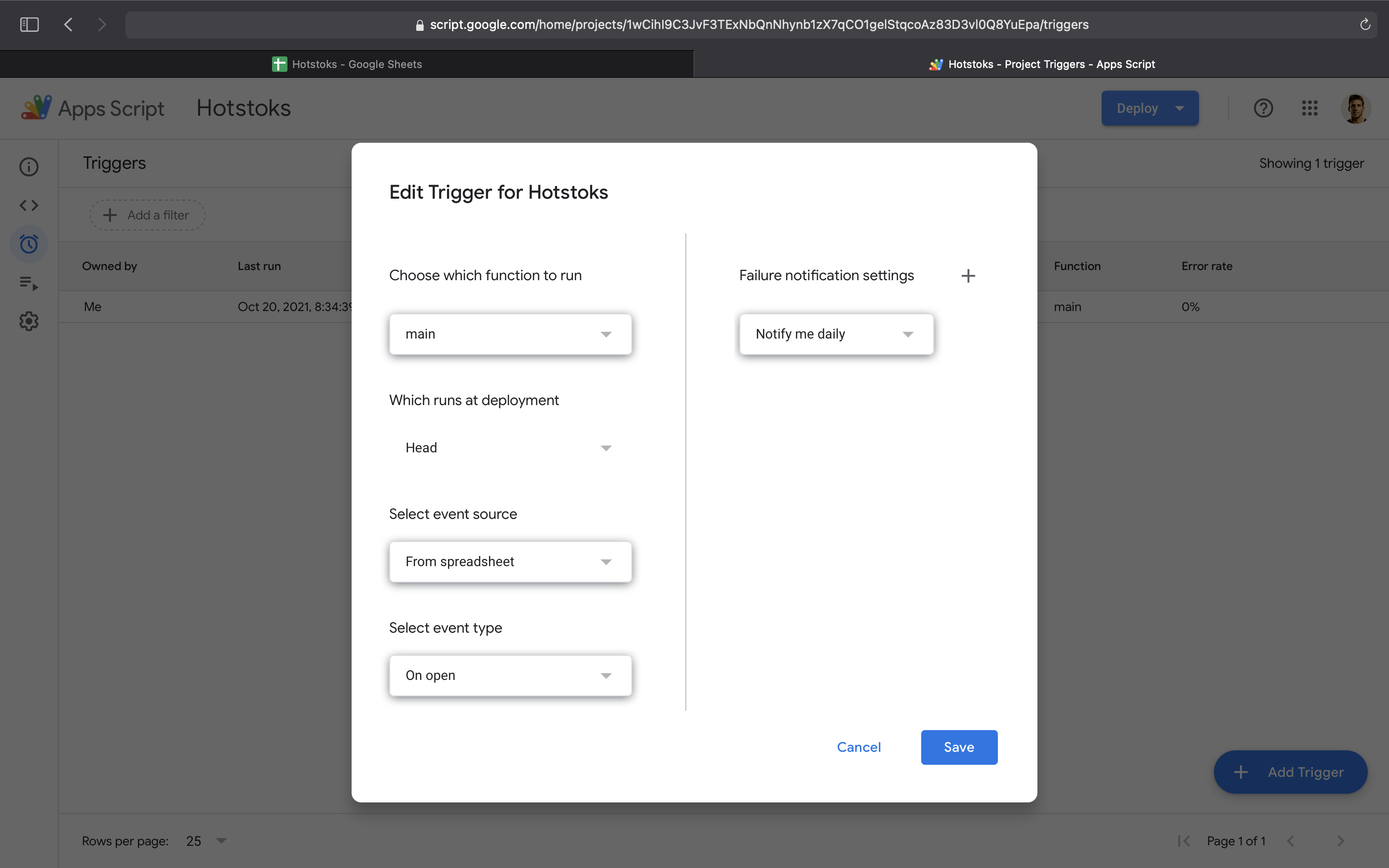The image size is (1389, 868).
Task: Click the Function column header
Action: click(x=1077, y=266)
